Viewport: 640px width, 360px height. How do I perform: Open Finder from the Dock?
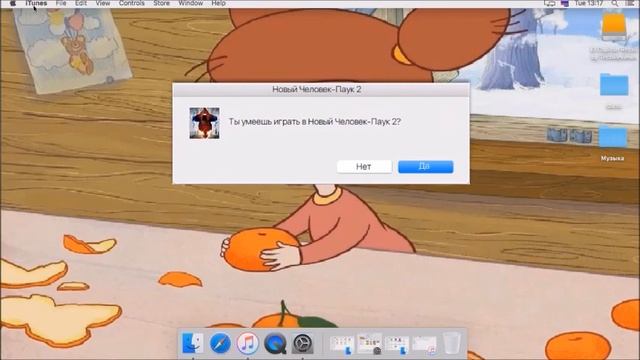(192, 343)
